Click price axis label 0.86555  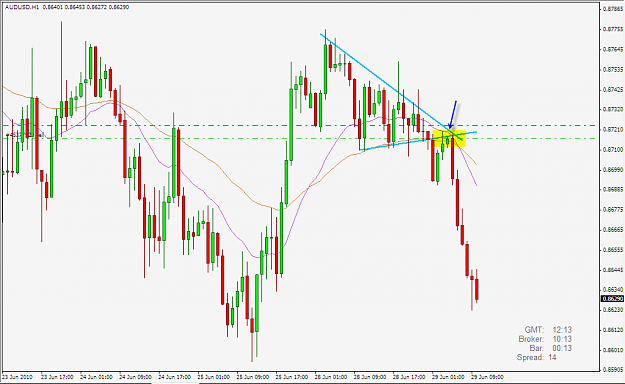coord(613,250)
